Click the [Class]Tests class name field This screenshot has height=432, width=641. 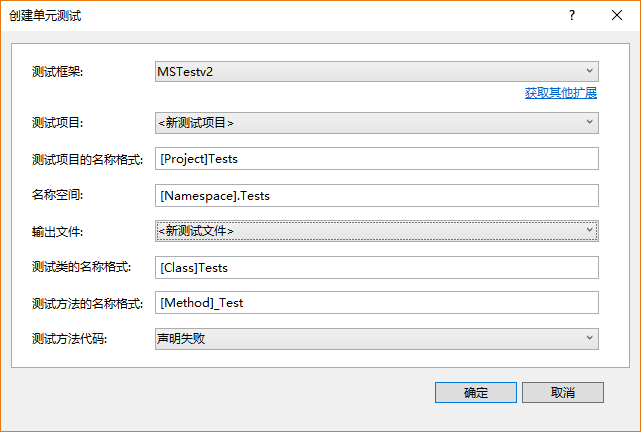[376, 267]
